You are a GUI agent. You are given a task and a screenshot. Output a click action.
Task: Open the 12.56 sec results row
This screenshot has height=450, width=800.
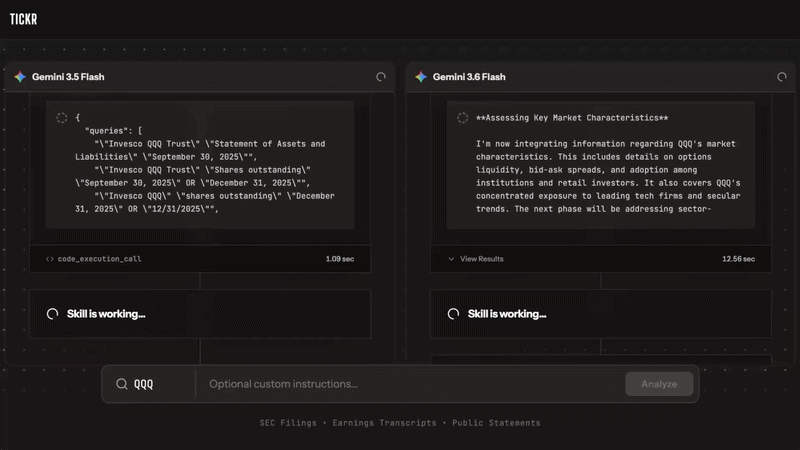601,259
